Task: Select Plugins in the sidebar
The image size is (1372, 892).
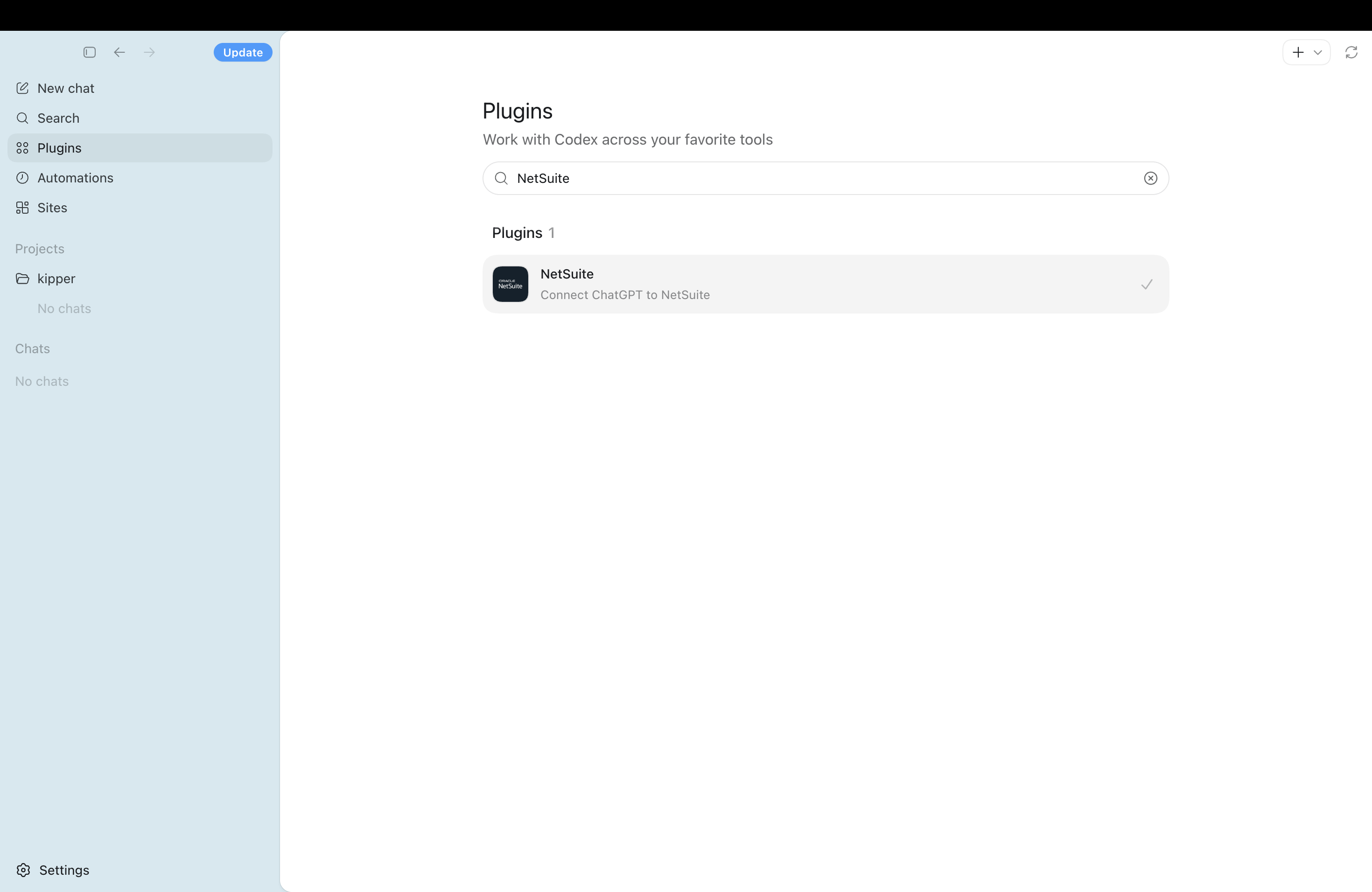Action: 140,148
